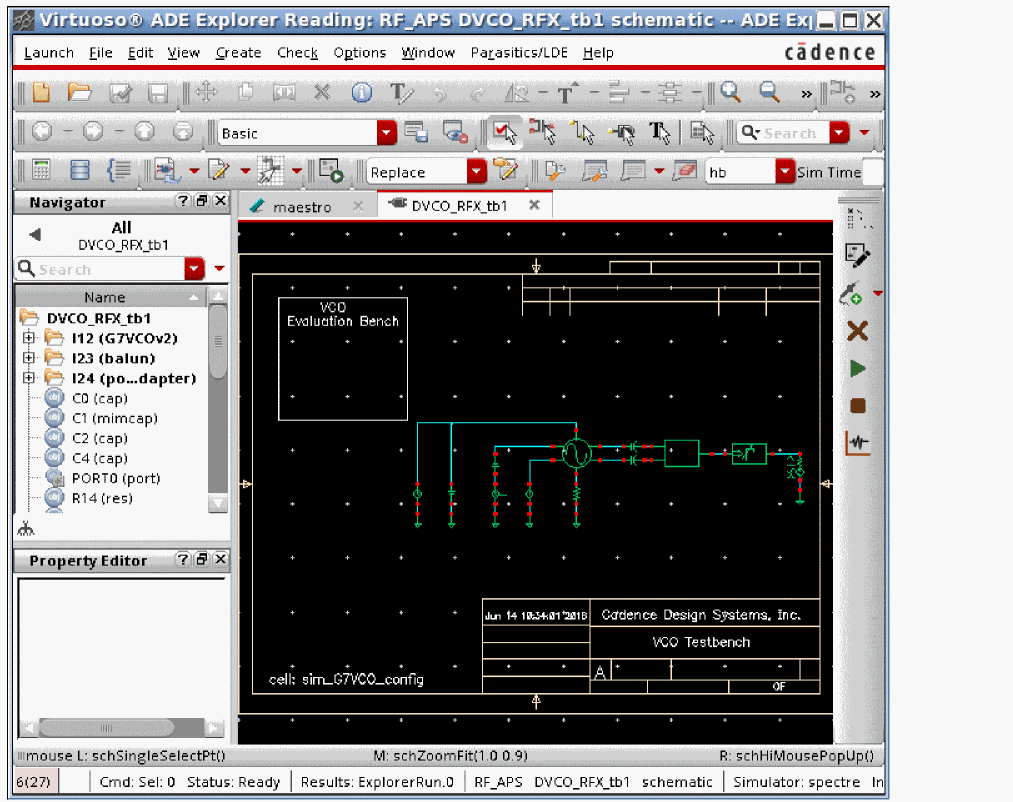Click the brown X delete icon in right toolbar
This screenshot has width=1013, height=802.
coord(857,331)
